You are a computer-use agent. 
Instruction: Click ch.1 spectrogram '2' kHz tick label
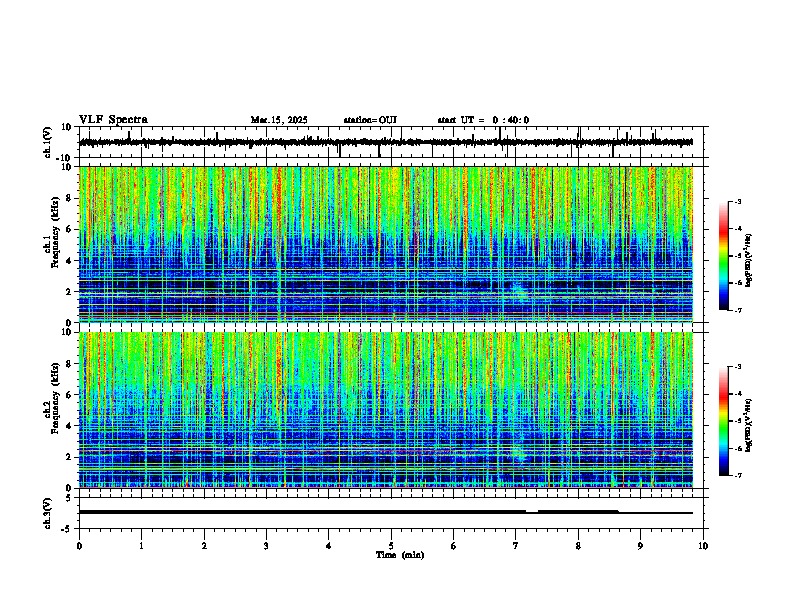pyautogui.click(x=70, y=292)
